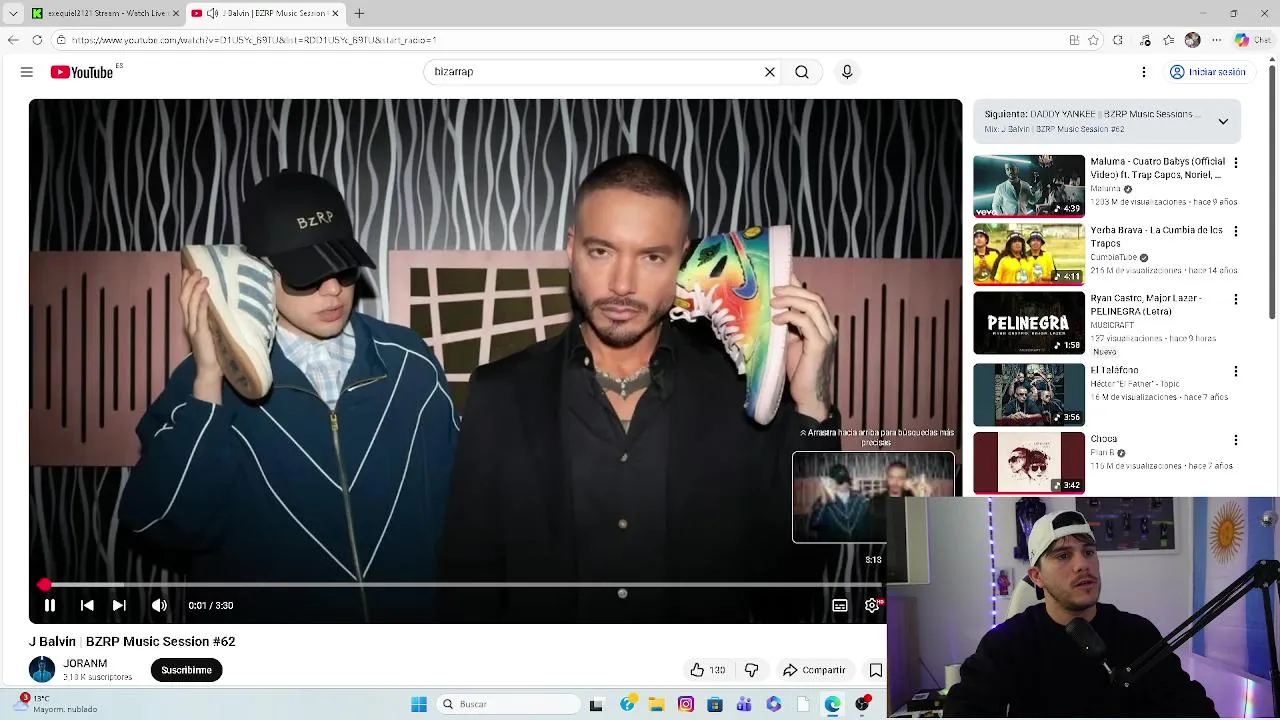Open Yerba Brava La Cumbia thumbnail
This screenshot has height=720, width=1280.
[x=1029, y=254]
